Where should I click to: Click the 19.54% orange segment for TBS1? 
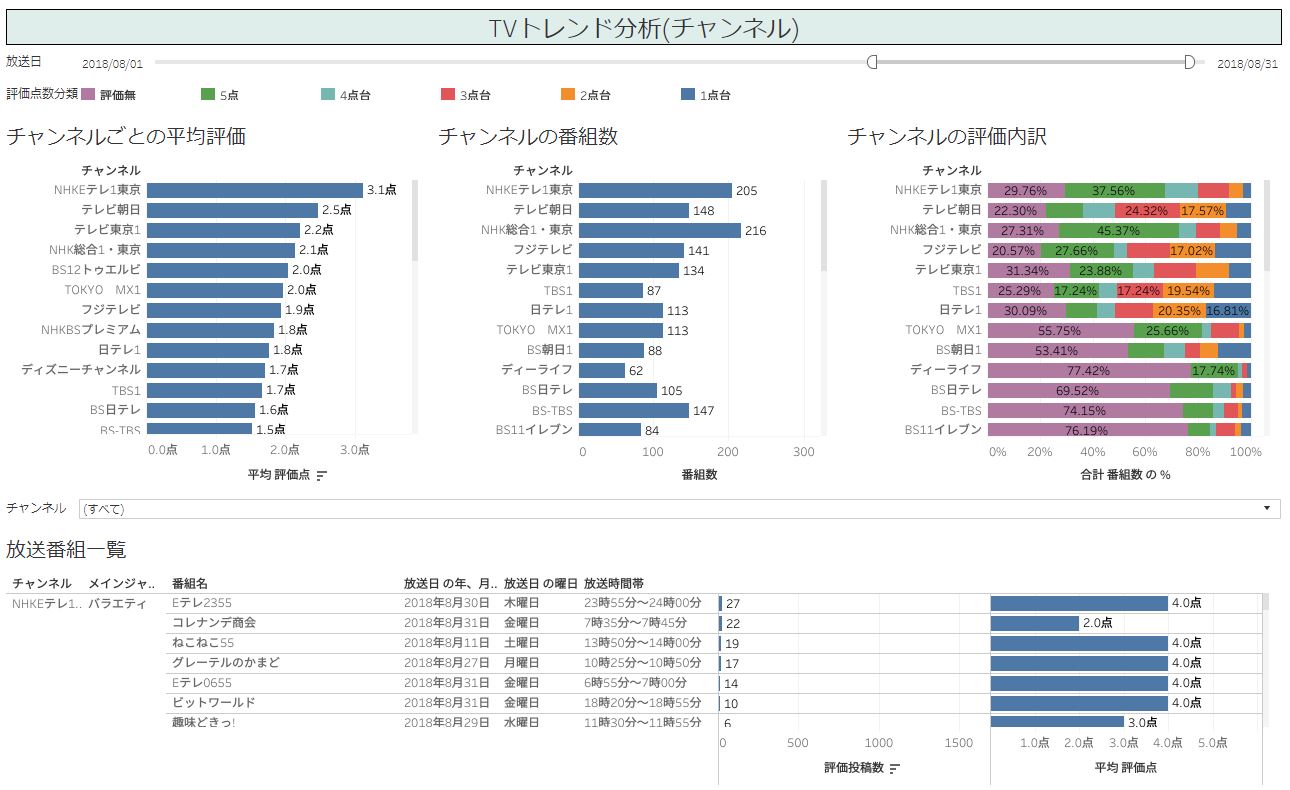click(x=1188, y=290)
